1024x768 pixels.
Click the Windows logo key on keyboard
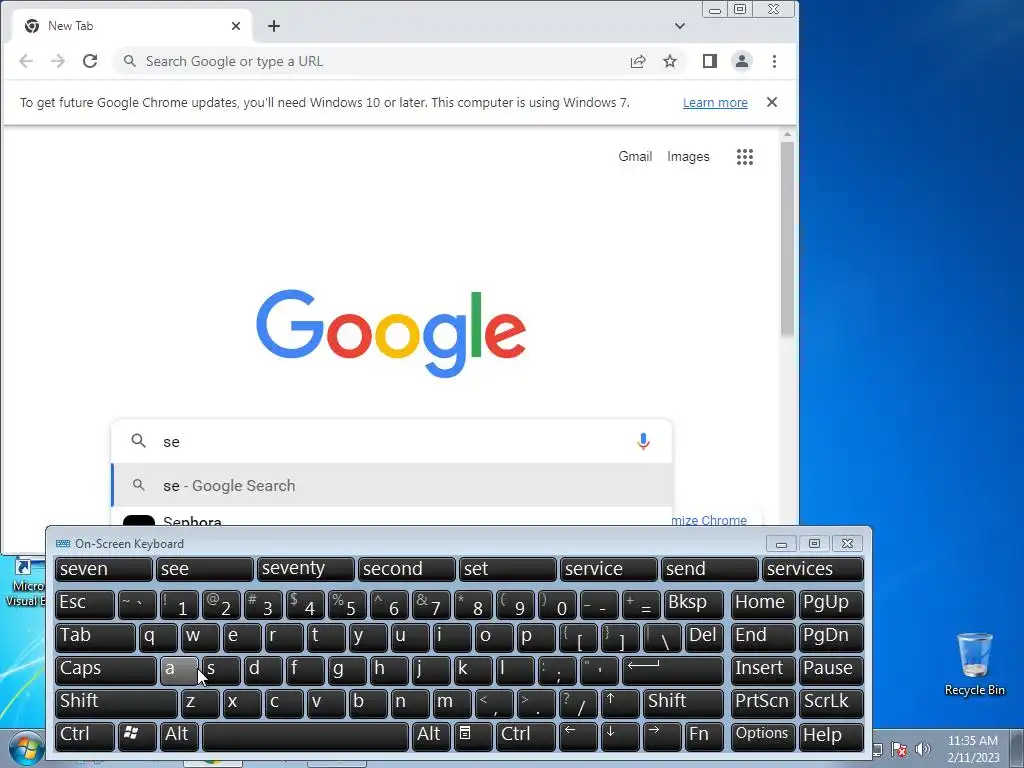tap(136, 735)
